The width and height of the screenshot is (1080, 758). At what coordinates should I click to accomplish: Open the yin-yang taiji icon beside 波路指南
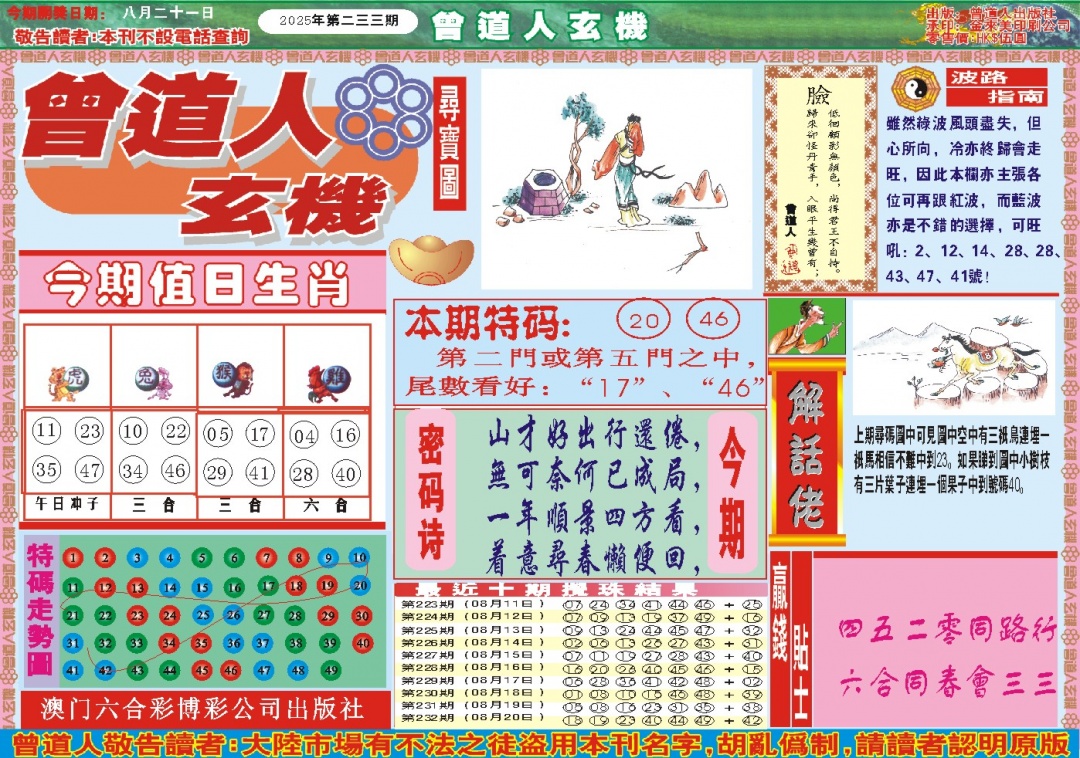point(914,89)
